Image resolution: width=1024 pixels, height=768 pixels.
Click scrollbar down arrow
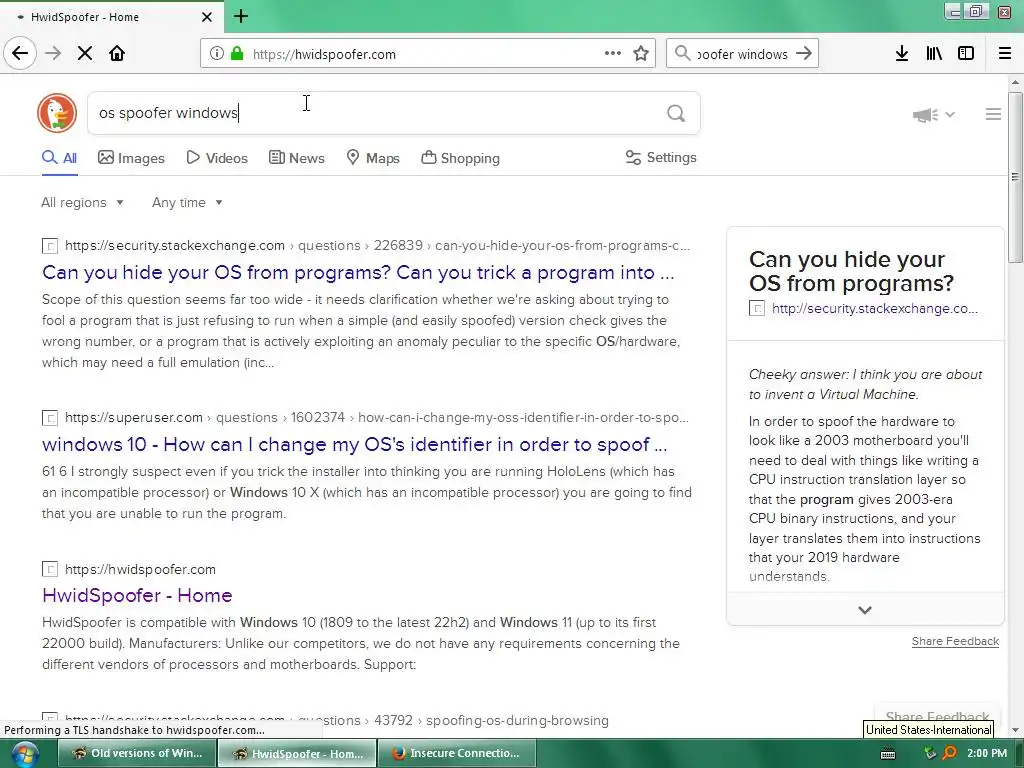(1015, 730)
